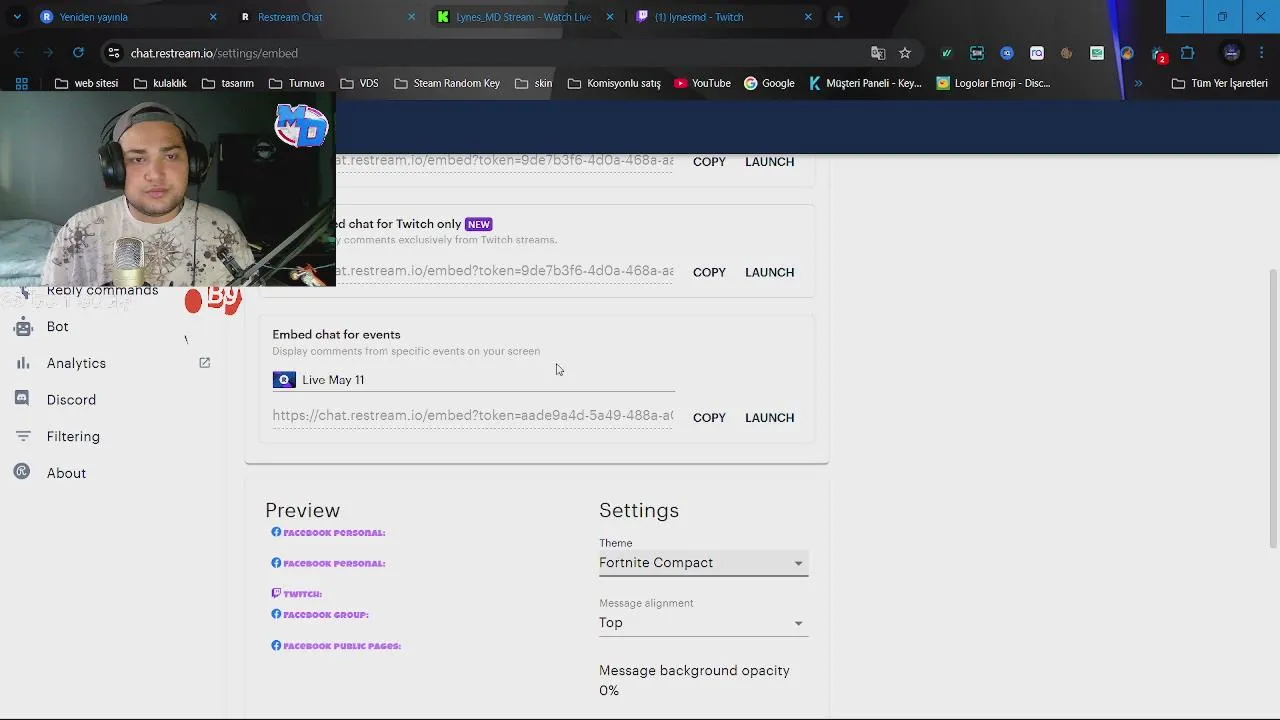This screenshot has height=720, width=1280.
Task: Switch to the lynesmd - Twitch tab
Action: click(724, 17)
